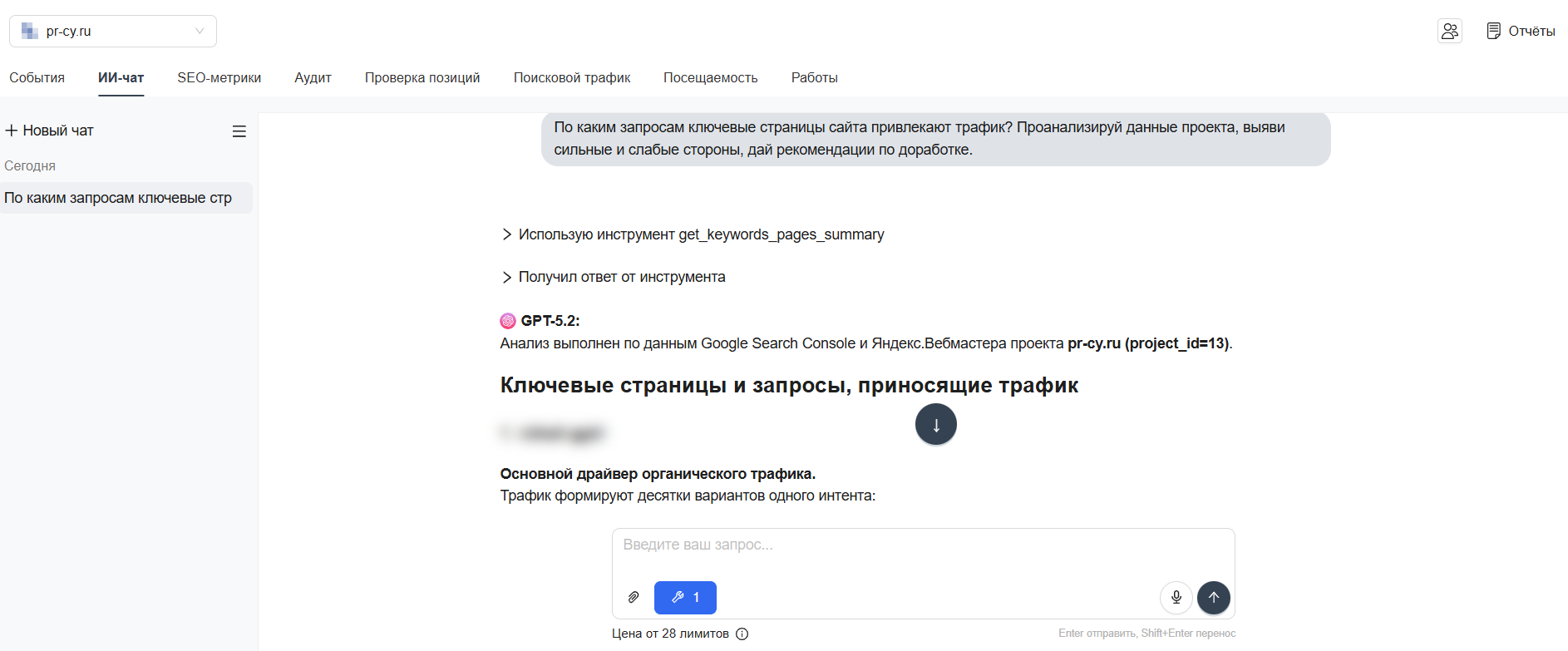Open the pr-cy.ru project dropdown
The height and width of the screenshot is (651, 1568).
click(113, 31)
